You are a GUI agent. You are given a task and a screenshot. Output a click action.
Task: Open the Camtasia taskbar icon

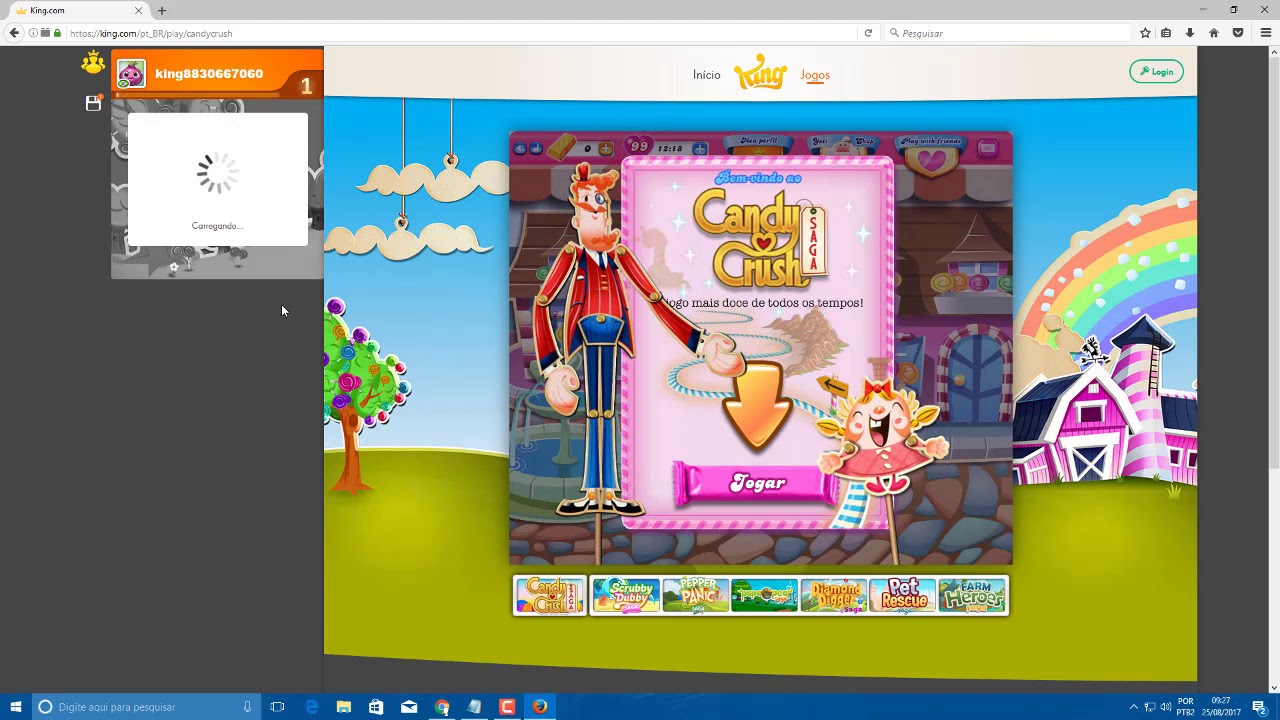507,707
